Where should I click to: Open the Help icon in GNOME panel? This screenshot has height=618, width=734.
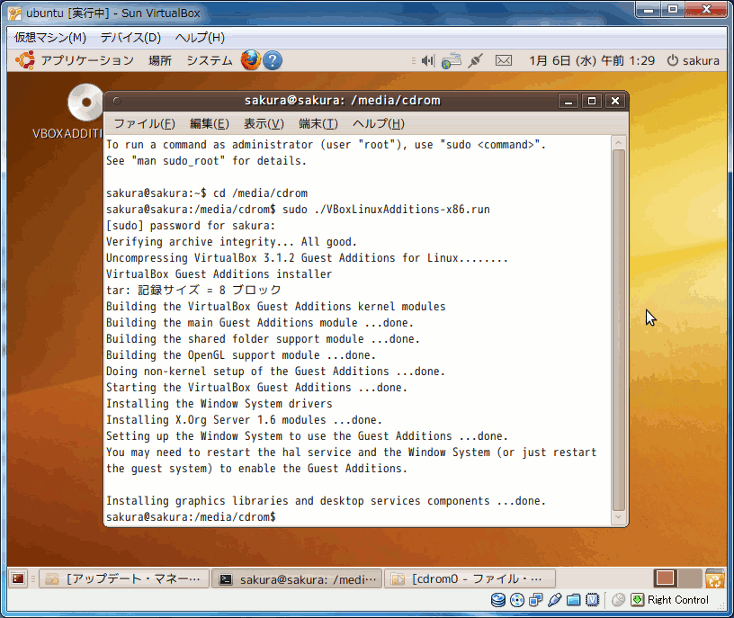tap(272, 60)
